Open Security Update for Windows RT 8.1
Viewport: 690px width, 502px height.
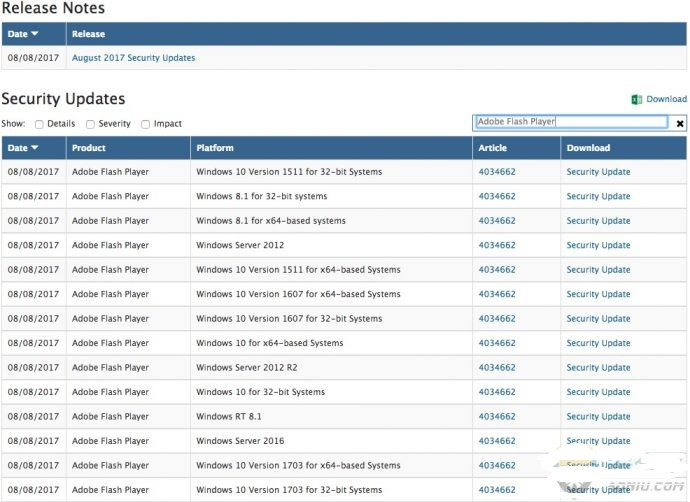[598, 416]
